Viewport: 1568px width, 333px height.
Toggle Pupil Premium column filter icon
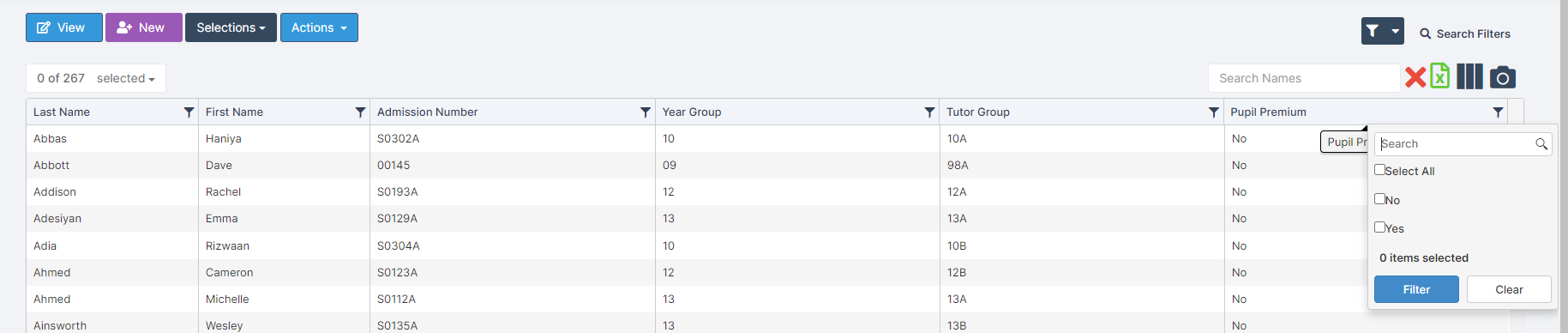point(1498,112)
